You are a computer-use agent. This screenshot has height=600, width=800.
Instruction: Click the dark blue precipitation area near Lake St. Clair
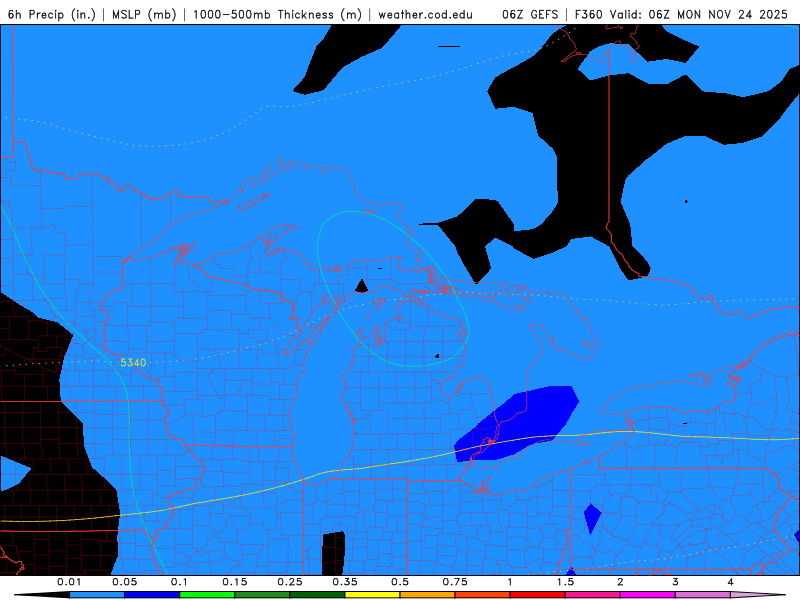pyautogui.click(x=516, y=423)
